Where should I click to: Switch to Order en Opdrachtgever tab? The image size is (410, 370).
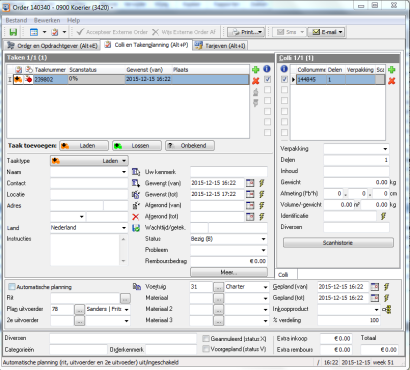52,46
